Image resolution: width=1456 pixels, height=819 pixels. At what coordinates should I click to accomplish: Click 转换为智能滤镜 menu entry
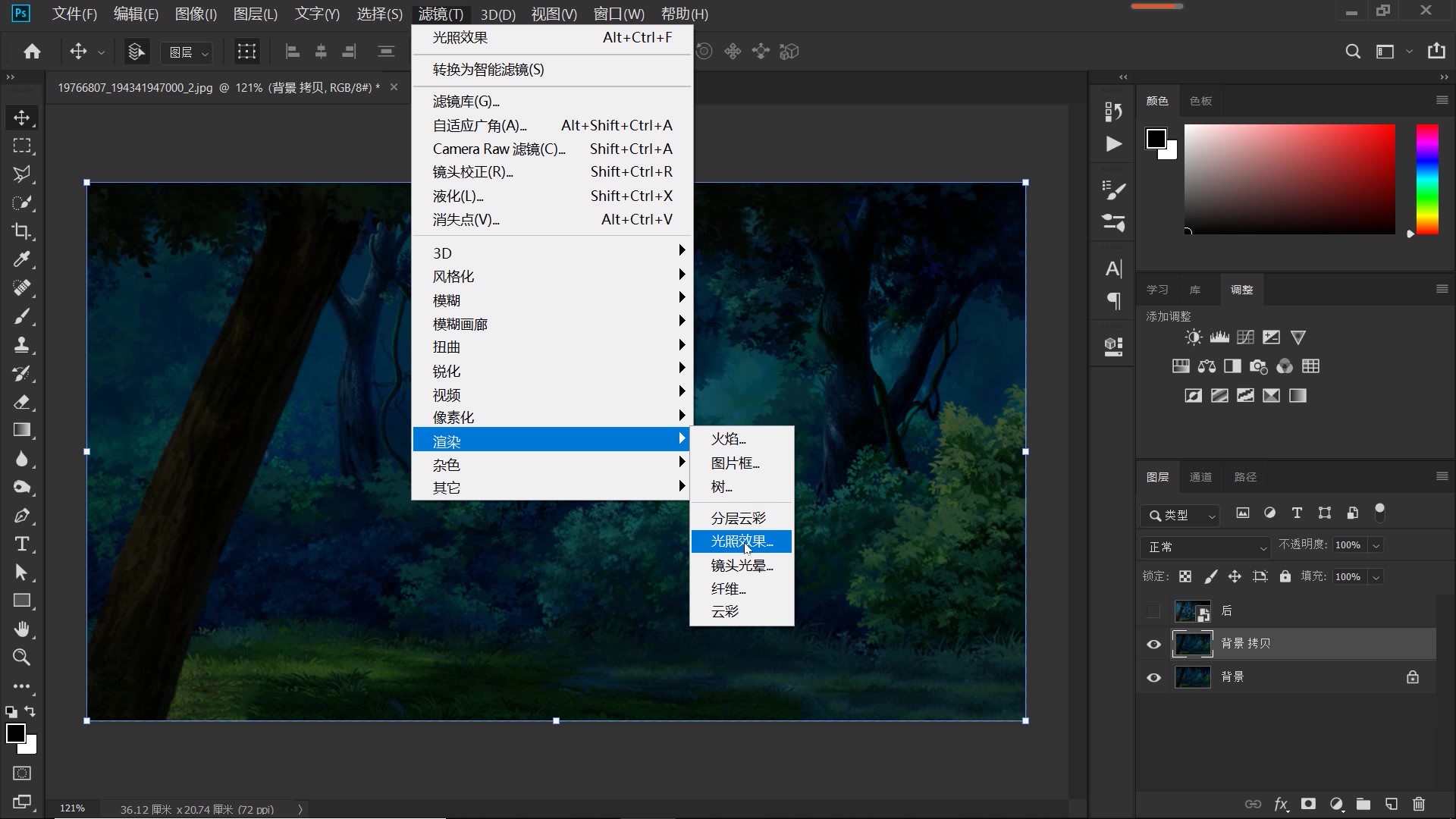click(488, 70)
